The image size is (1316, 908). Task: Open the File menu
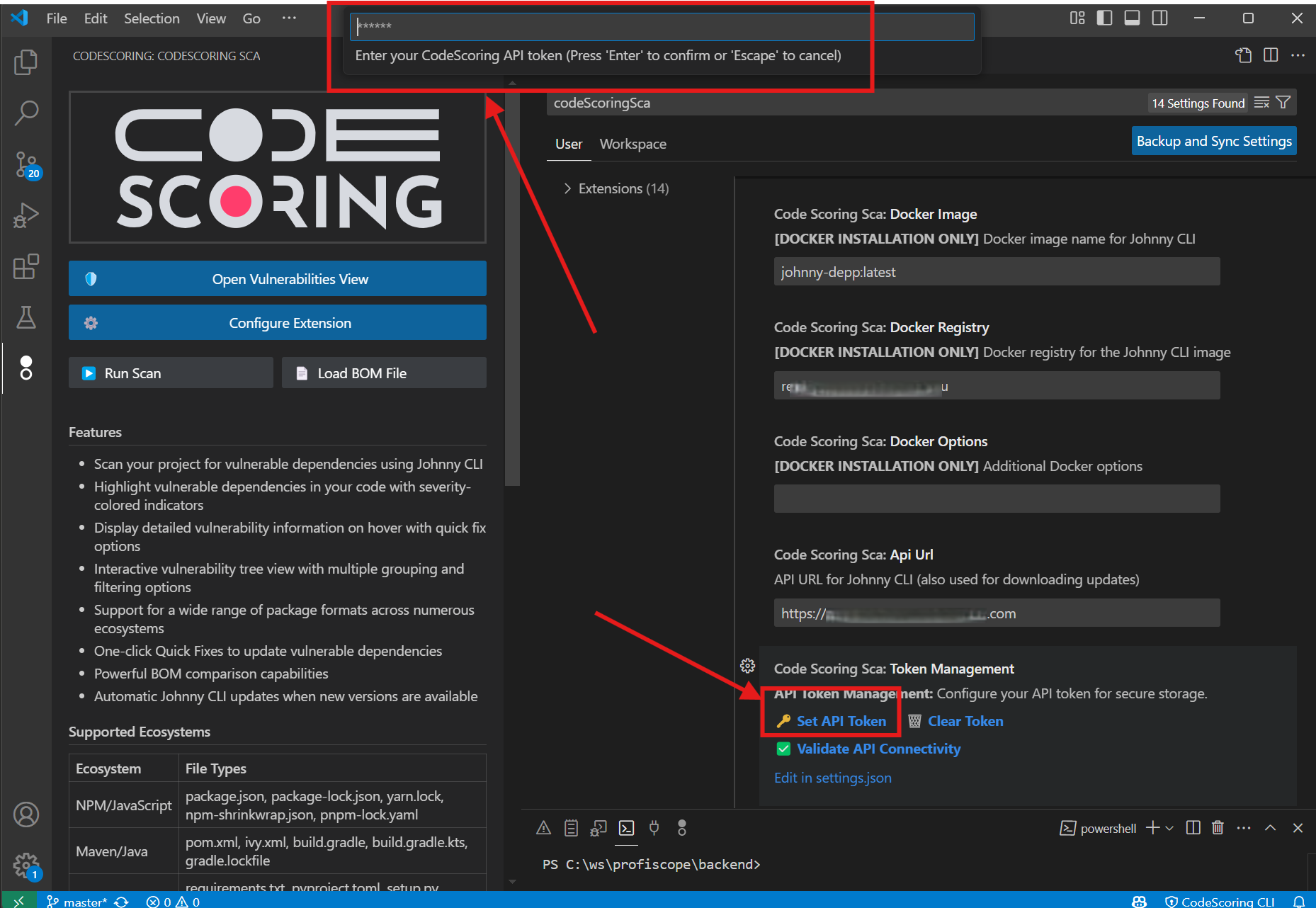57,18
